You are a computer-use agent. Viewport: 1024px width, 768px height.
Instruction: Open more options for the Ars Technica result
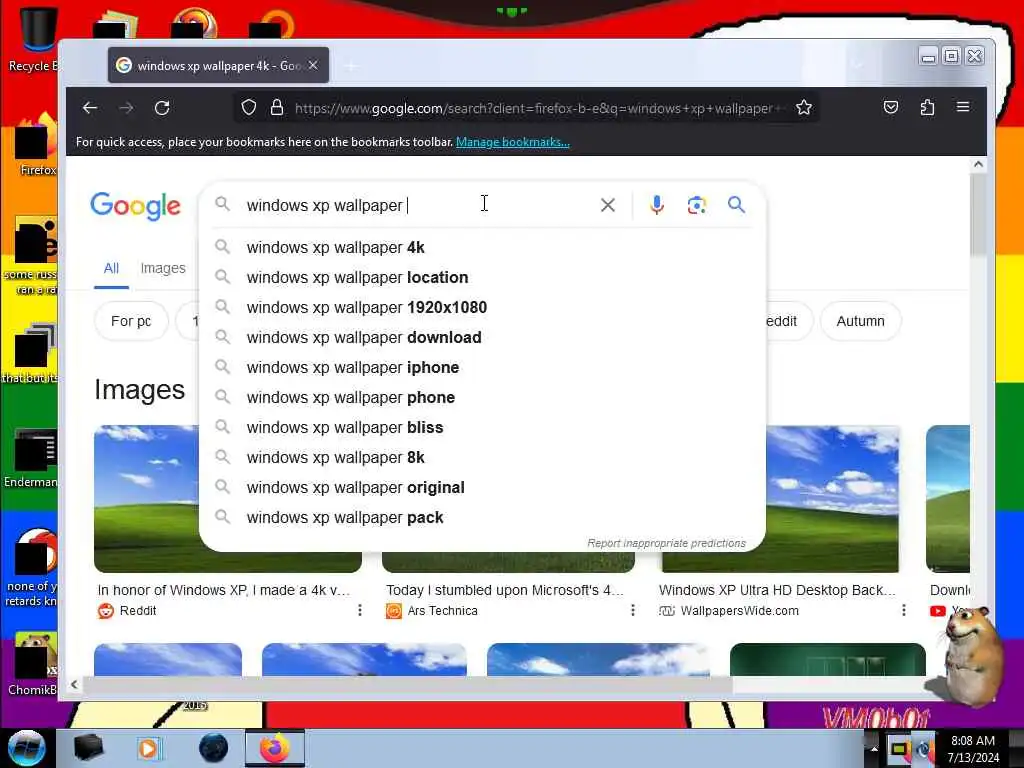632,611
